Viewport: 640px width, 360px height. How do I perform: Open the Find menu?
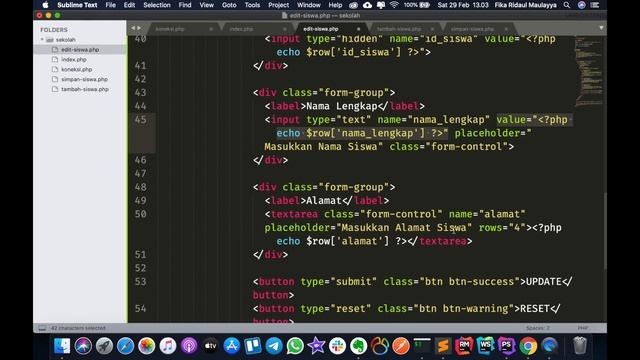pos(185,5)
